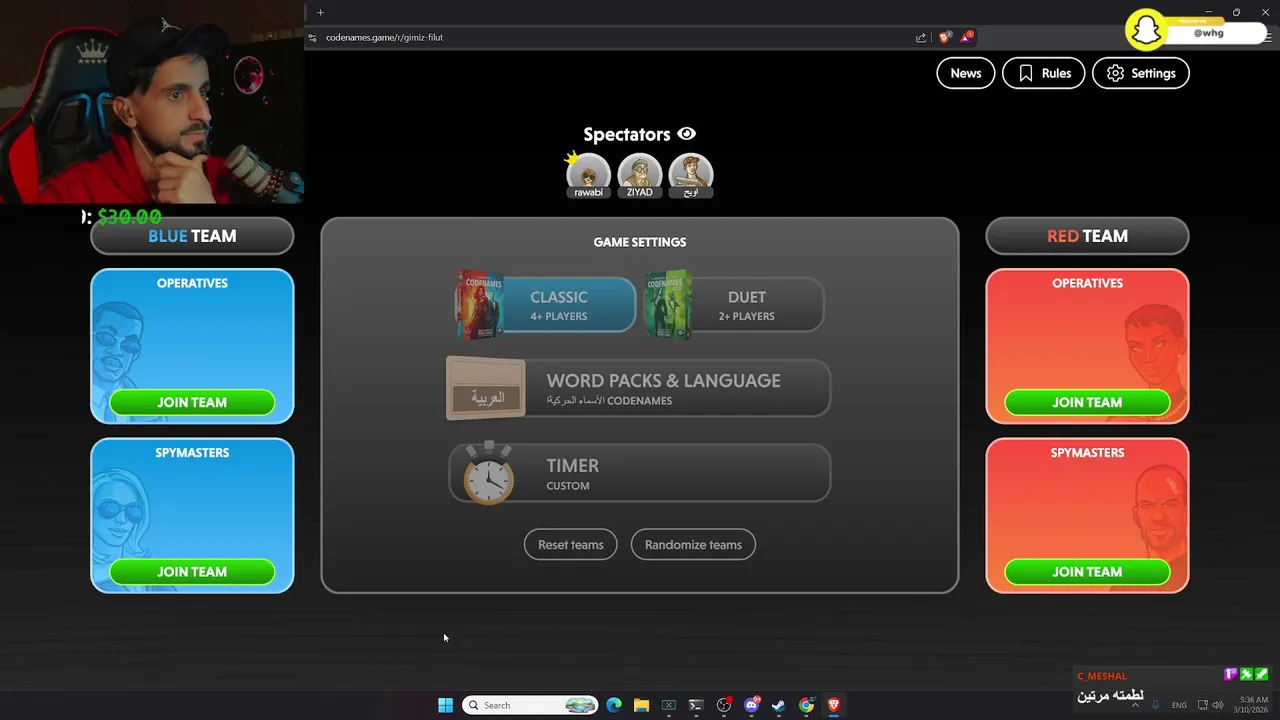Join Red team as Operative
This screenshot has width=1280, height=720.
(1087, 402)
